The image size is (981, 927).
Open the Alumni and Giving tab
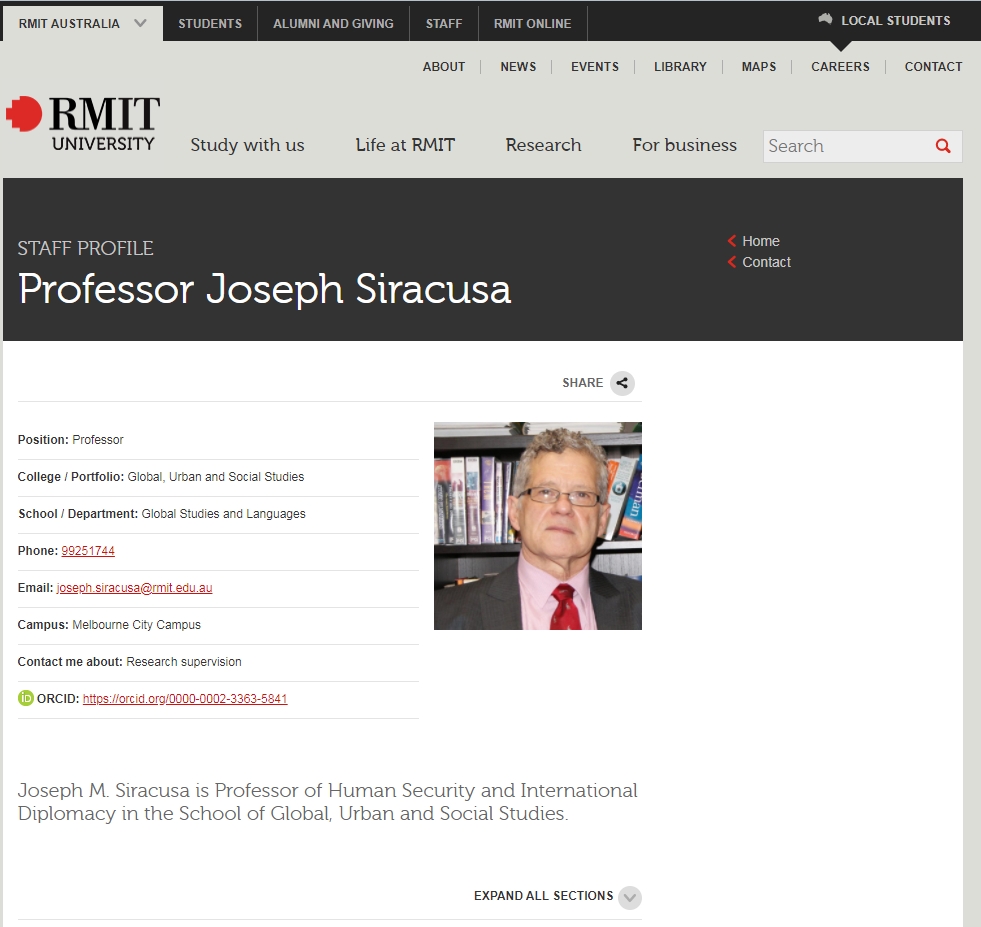(x=333, y=24)
